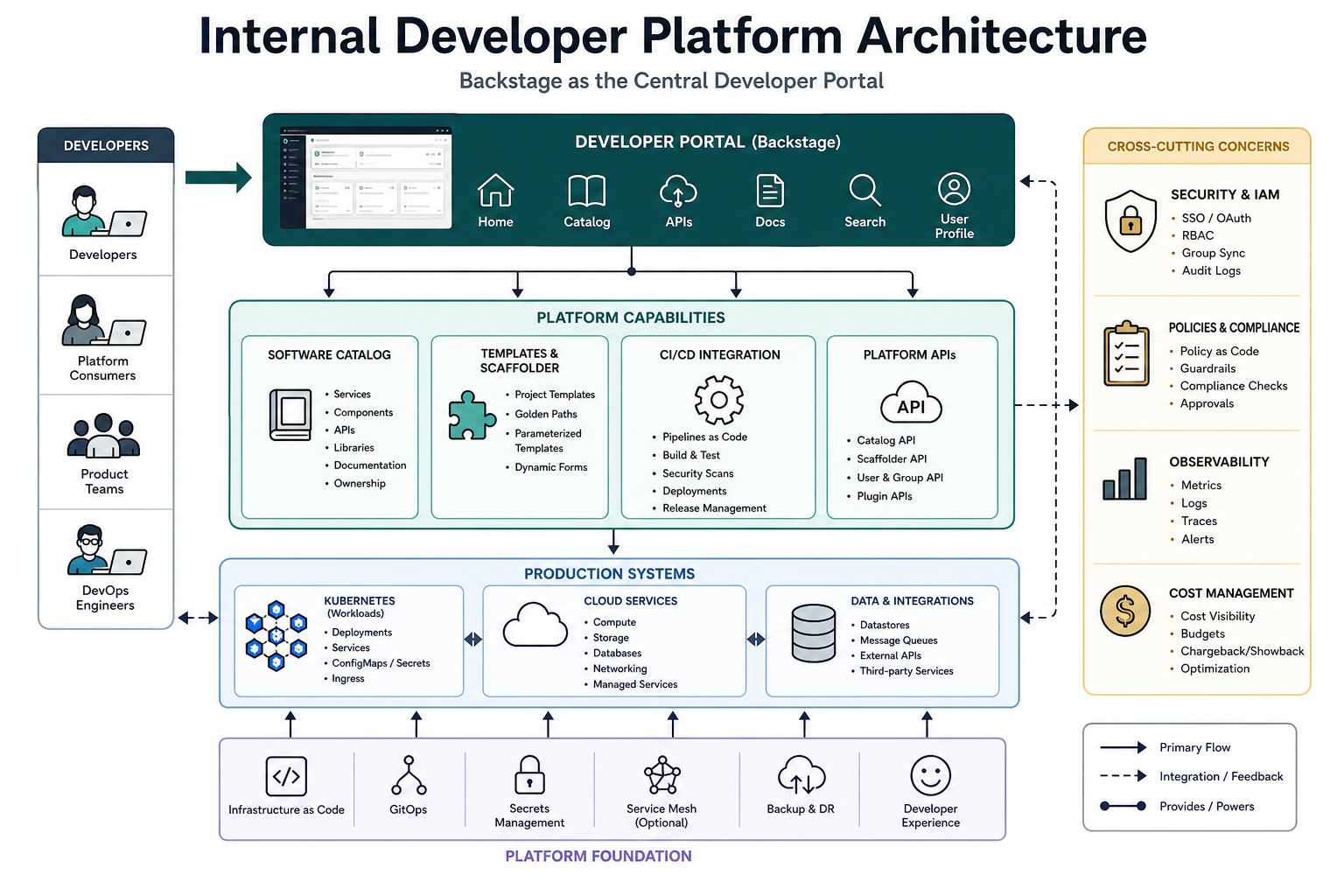Click the Observability bar chart icon

pos(1124,479)
